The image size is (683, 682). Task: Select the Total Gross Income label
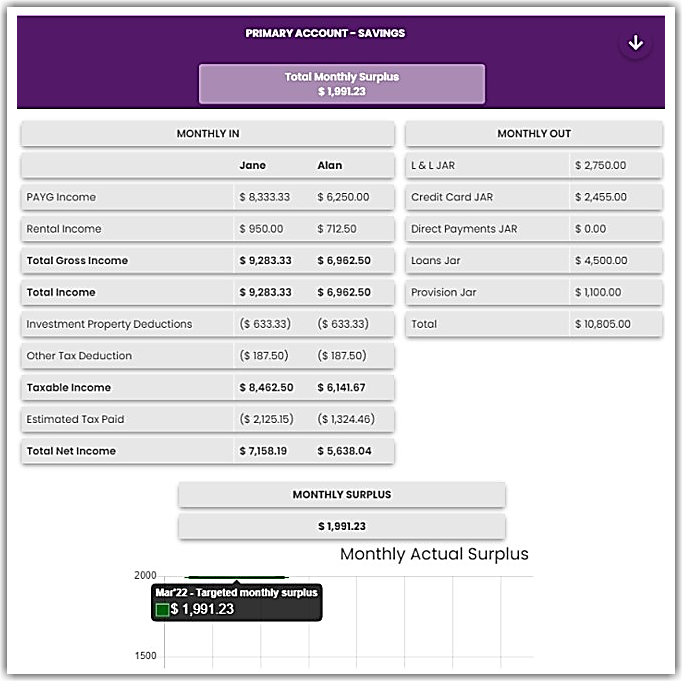click(77, 260)
